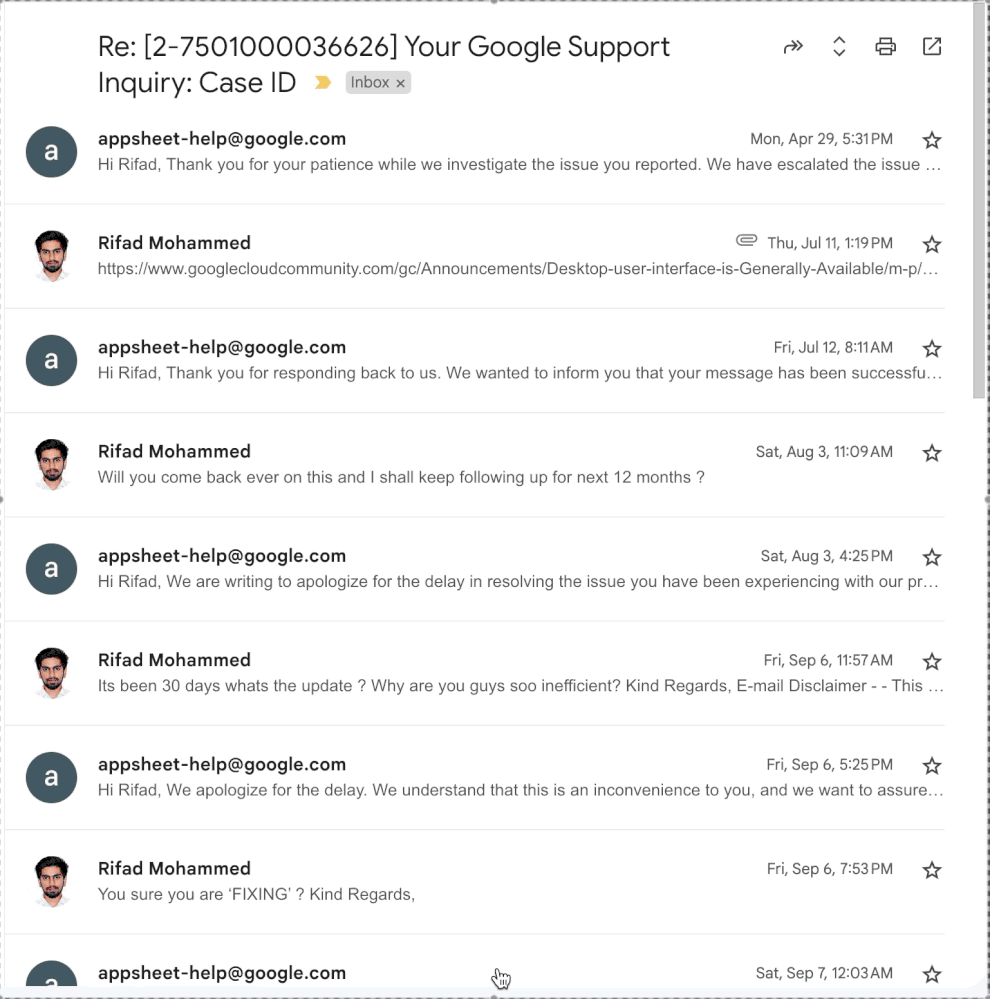This screenshot has height=999, width=990.
Task: Click the attachment paperclip icon on Jul 11 message
Action: 747,240
